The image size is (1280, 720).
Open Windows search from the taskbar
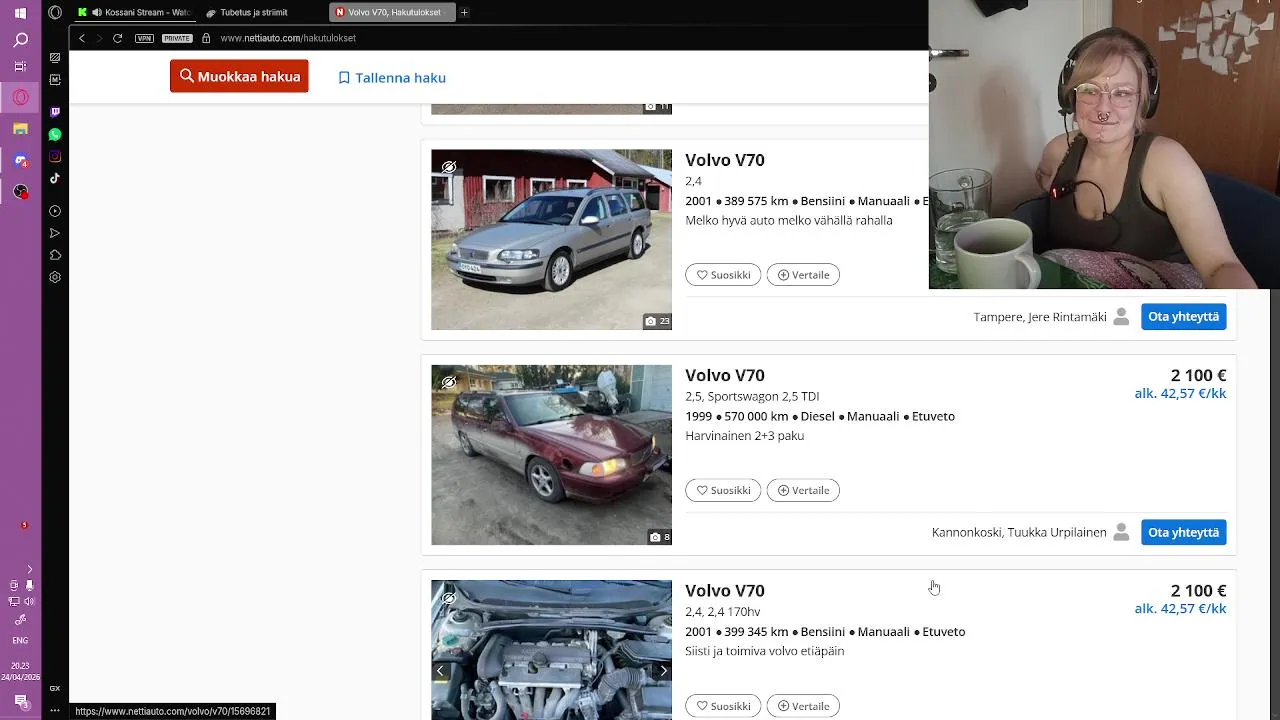pyautogui.click(x=20, y=40)
